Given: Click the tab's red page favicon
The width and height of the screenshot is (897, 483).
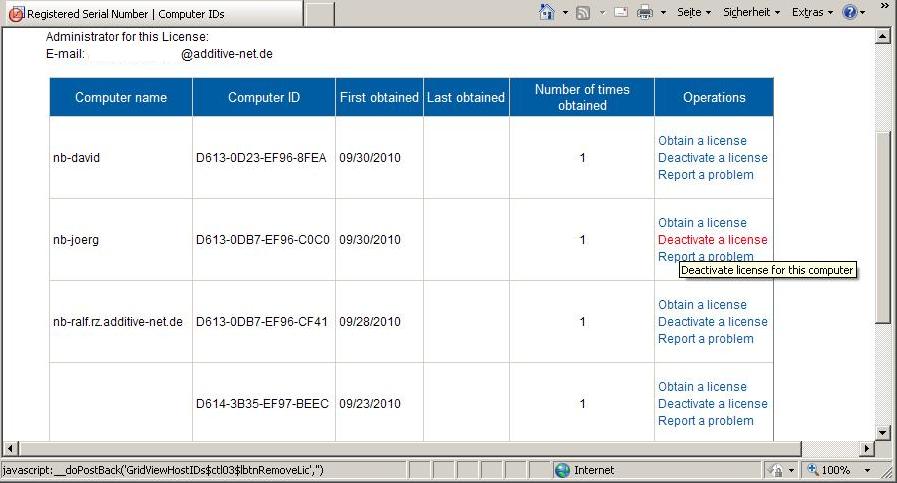Looking at the screenshot, I should (16, 14).
